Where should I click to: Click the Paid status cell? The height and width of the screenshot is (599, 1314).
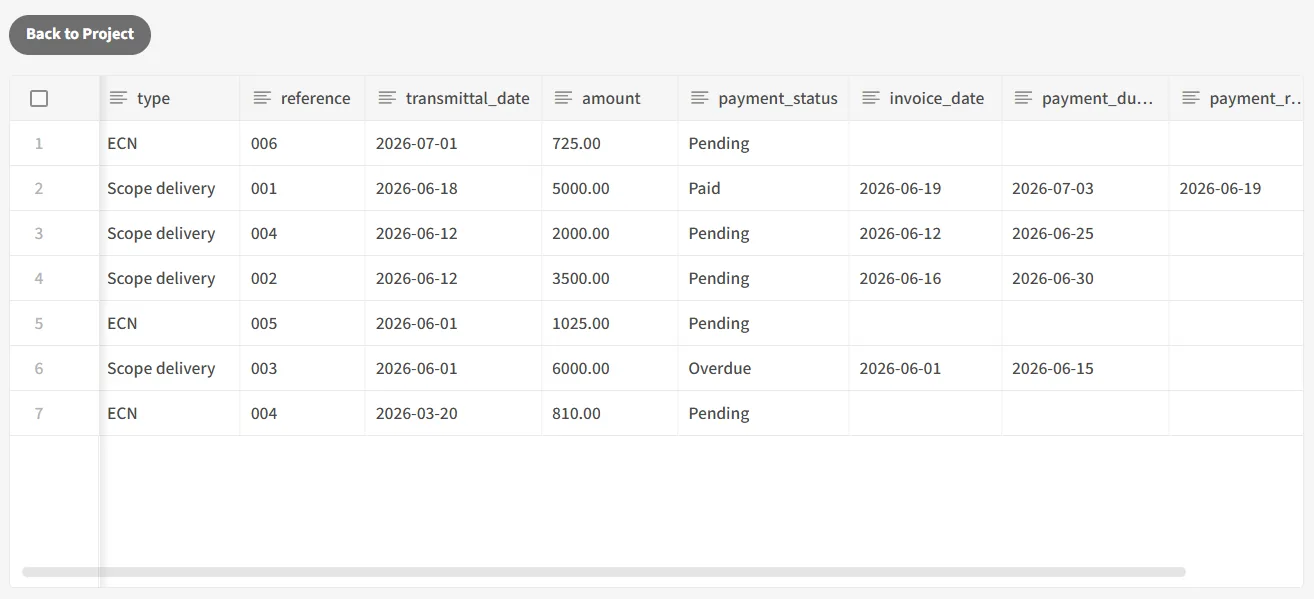coord(764,188)
